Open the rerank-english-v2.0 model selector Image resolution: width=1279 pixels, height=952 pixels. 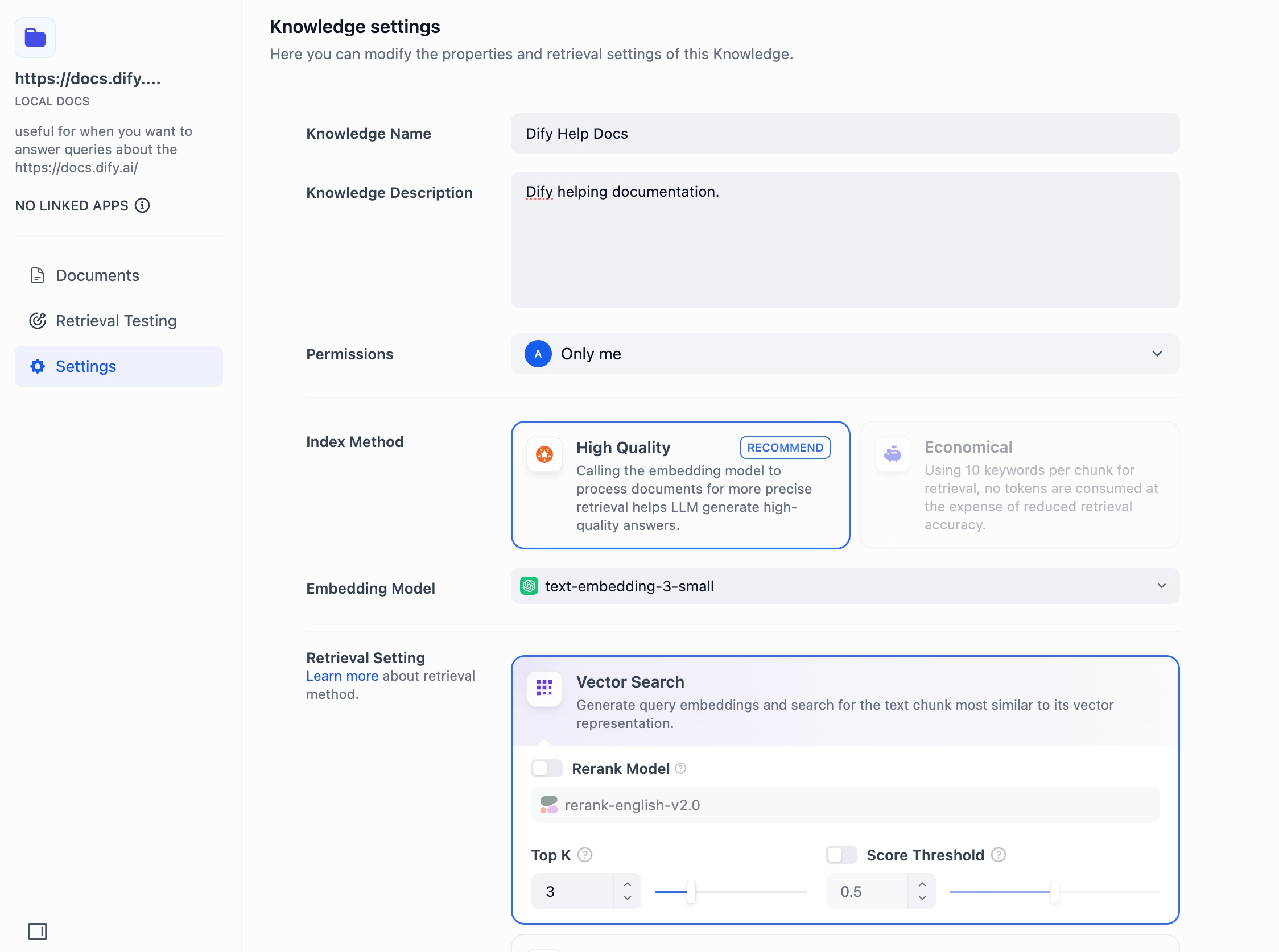click(845, 805)
